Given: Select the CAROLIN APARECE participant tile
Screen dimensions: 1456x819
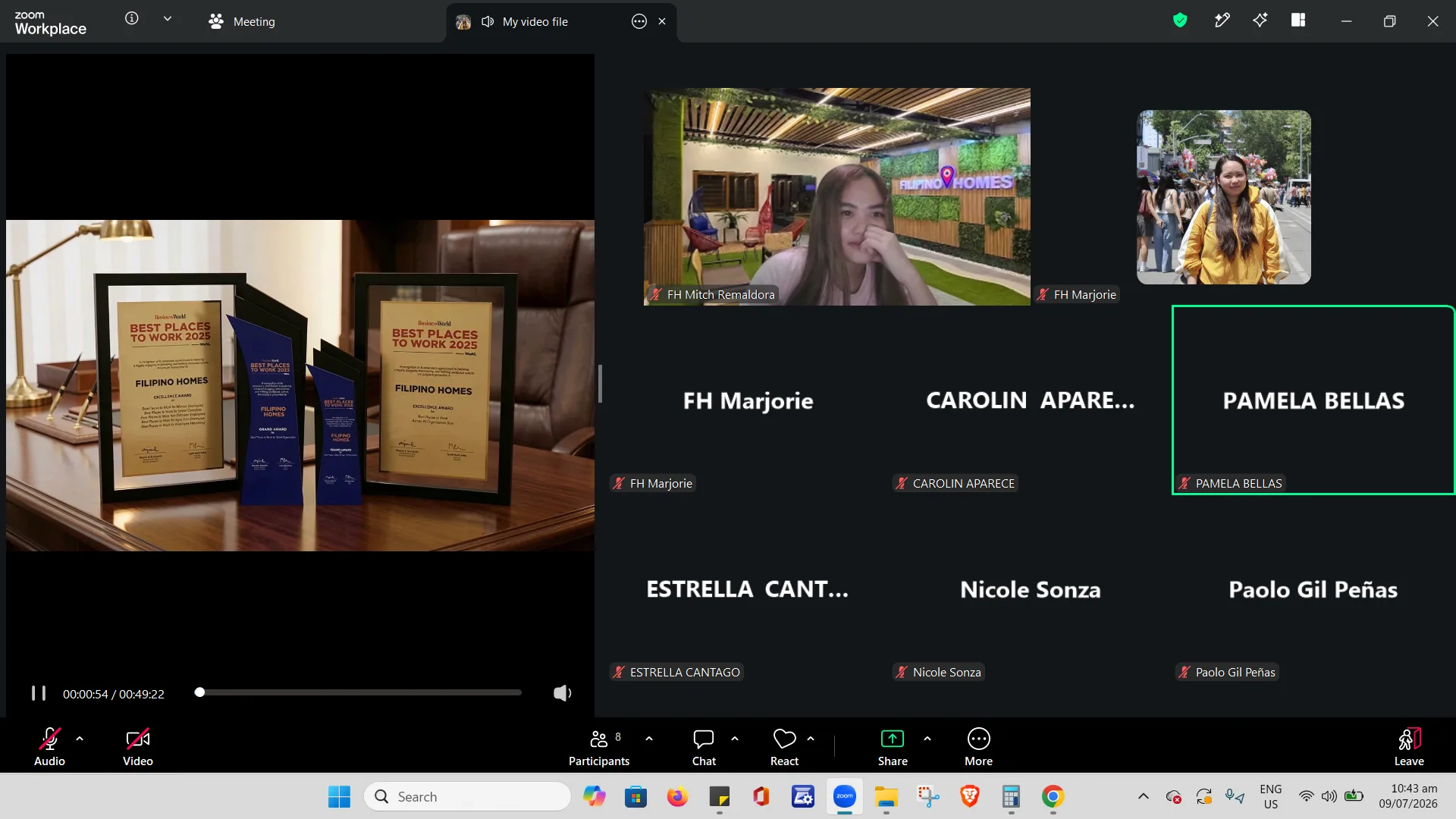Looking at the screenshot, I should (x=1031, y=400).
